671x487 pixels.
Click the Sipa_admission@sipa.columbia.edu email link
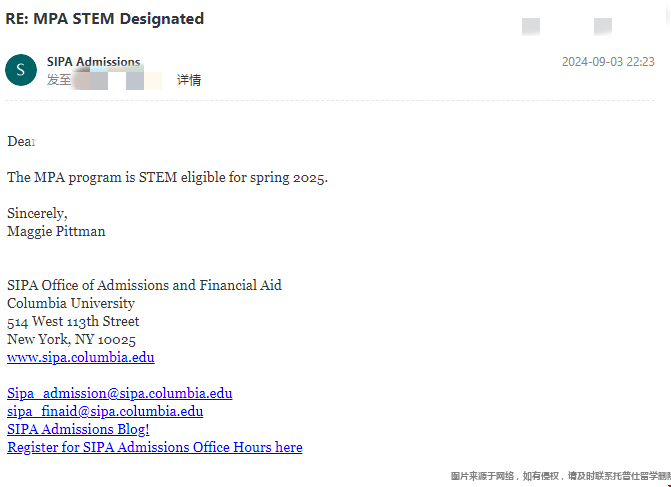point(120,393)
